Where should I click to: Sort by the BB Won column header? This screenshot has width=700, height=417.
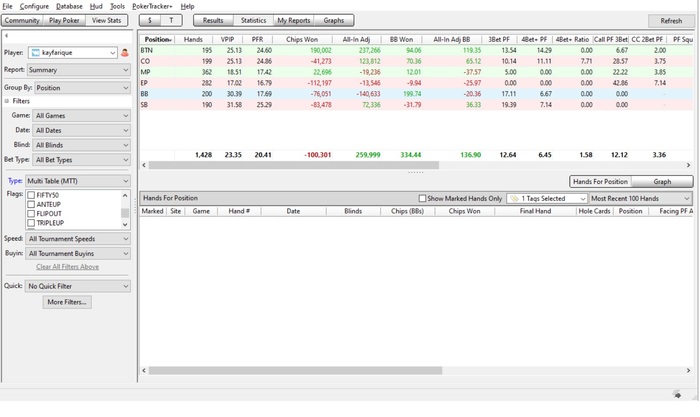tap(401, 39)
